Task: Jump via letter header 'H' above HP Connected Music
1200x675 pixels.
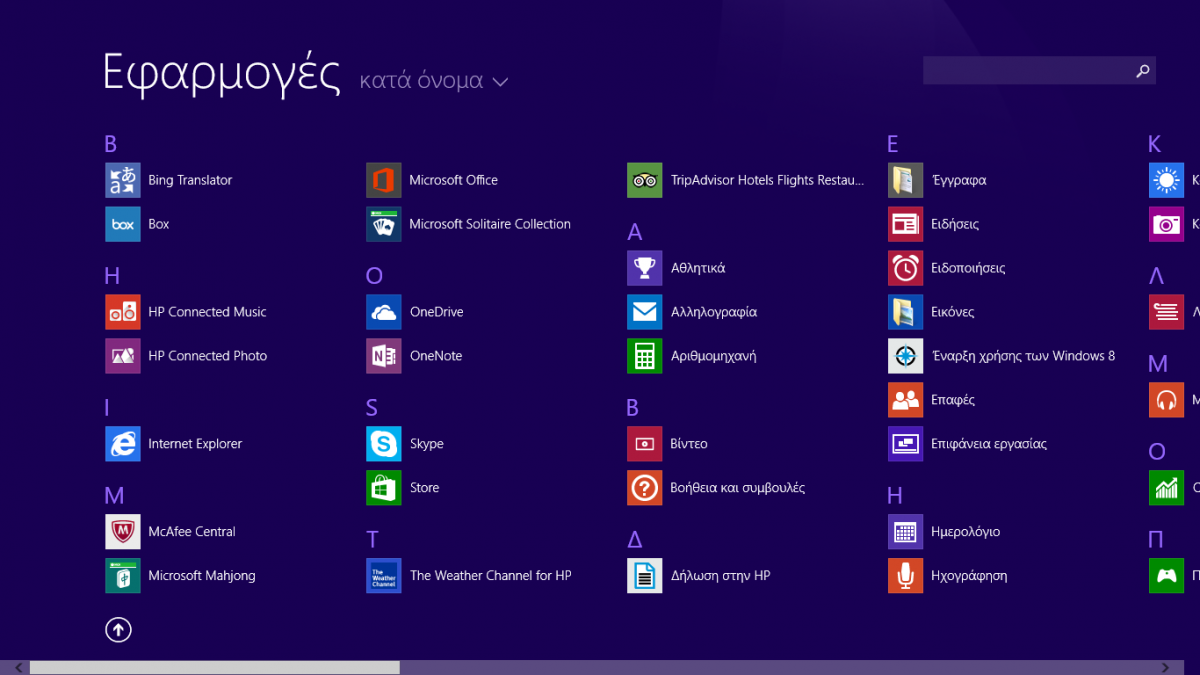Action: pyautogui.click(x=112, y=276)
